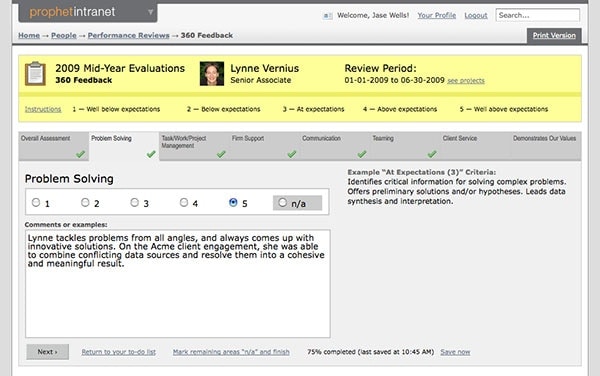The height and width of the screenshot is (376, 600).
Task: Select rating 3 radio button
Action: 134,202
